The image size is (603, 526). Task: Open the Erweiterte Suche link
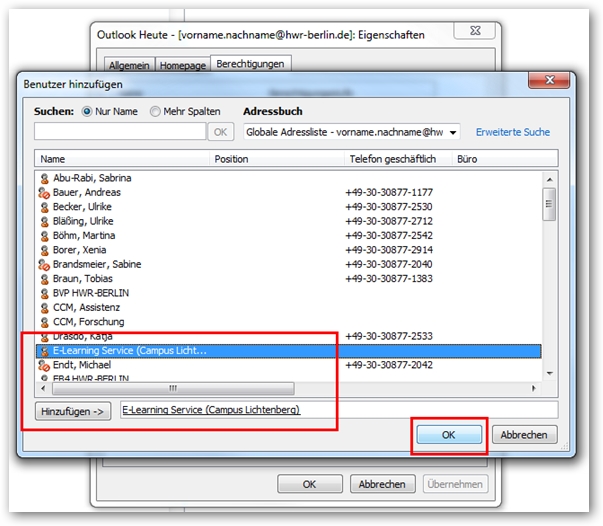pyautogui.click(x=513, y=132)
